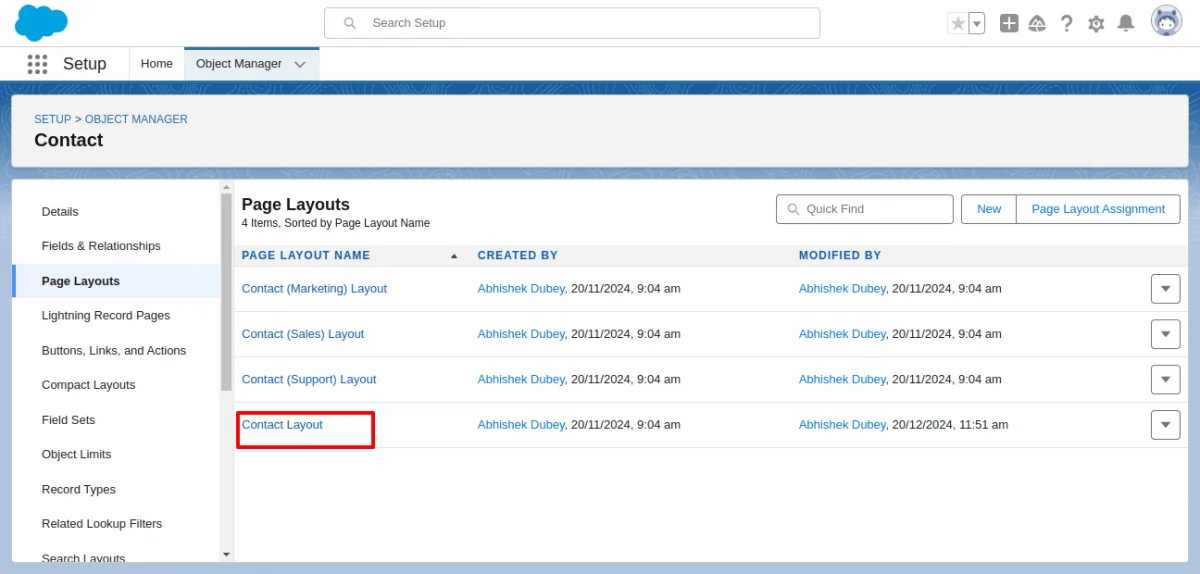Click the Quick Find search box
The height and width of the screenshot is (574, 1200).
point(865,209)
